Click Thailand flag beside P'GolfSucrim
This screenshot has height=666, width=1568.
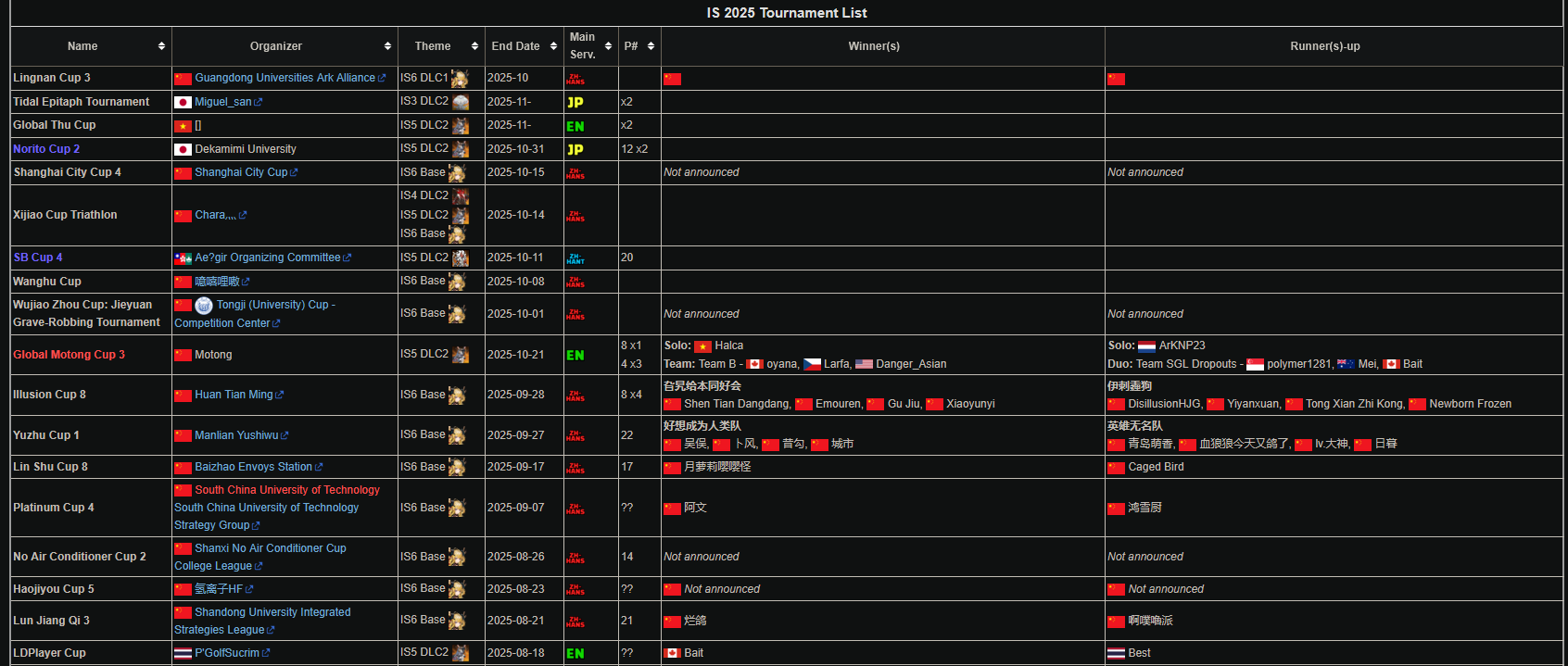(183, 653)
